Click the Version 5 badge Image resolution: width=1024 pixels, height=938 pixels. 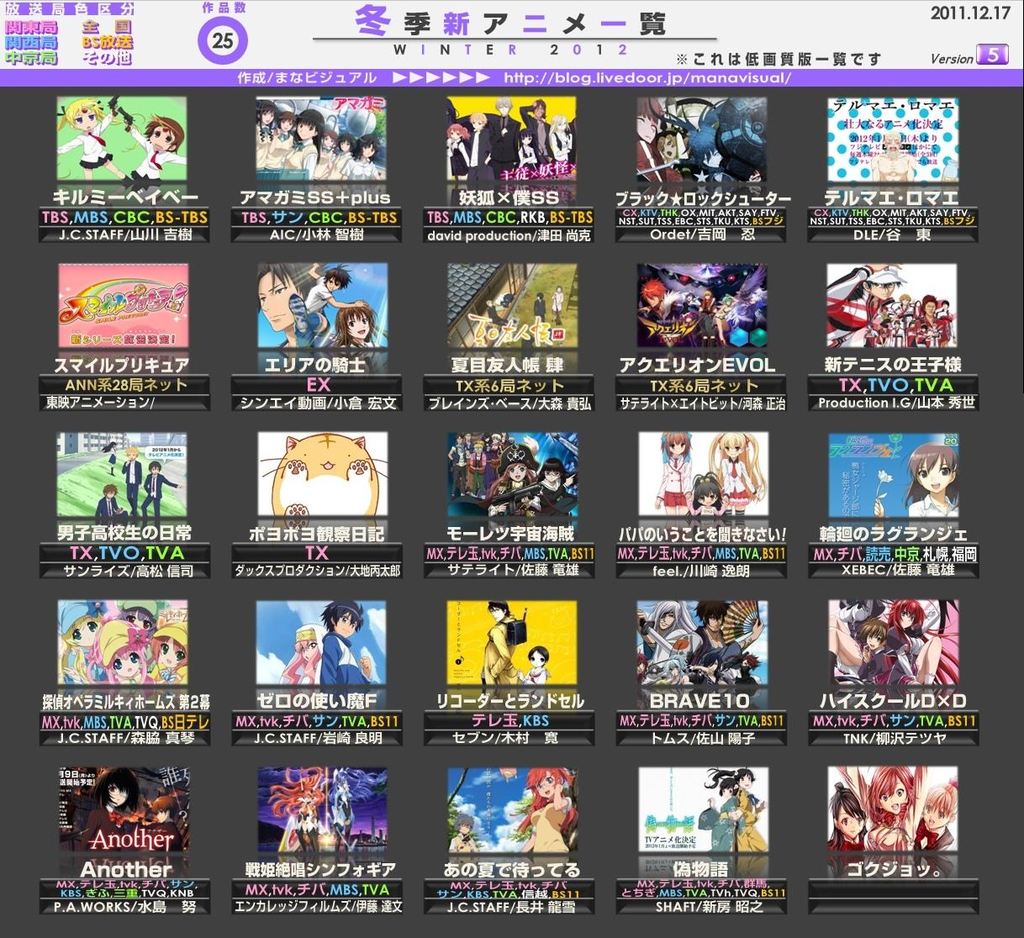[991, 55]
